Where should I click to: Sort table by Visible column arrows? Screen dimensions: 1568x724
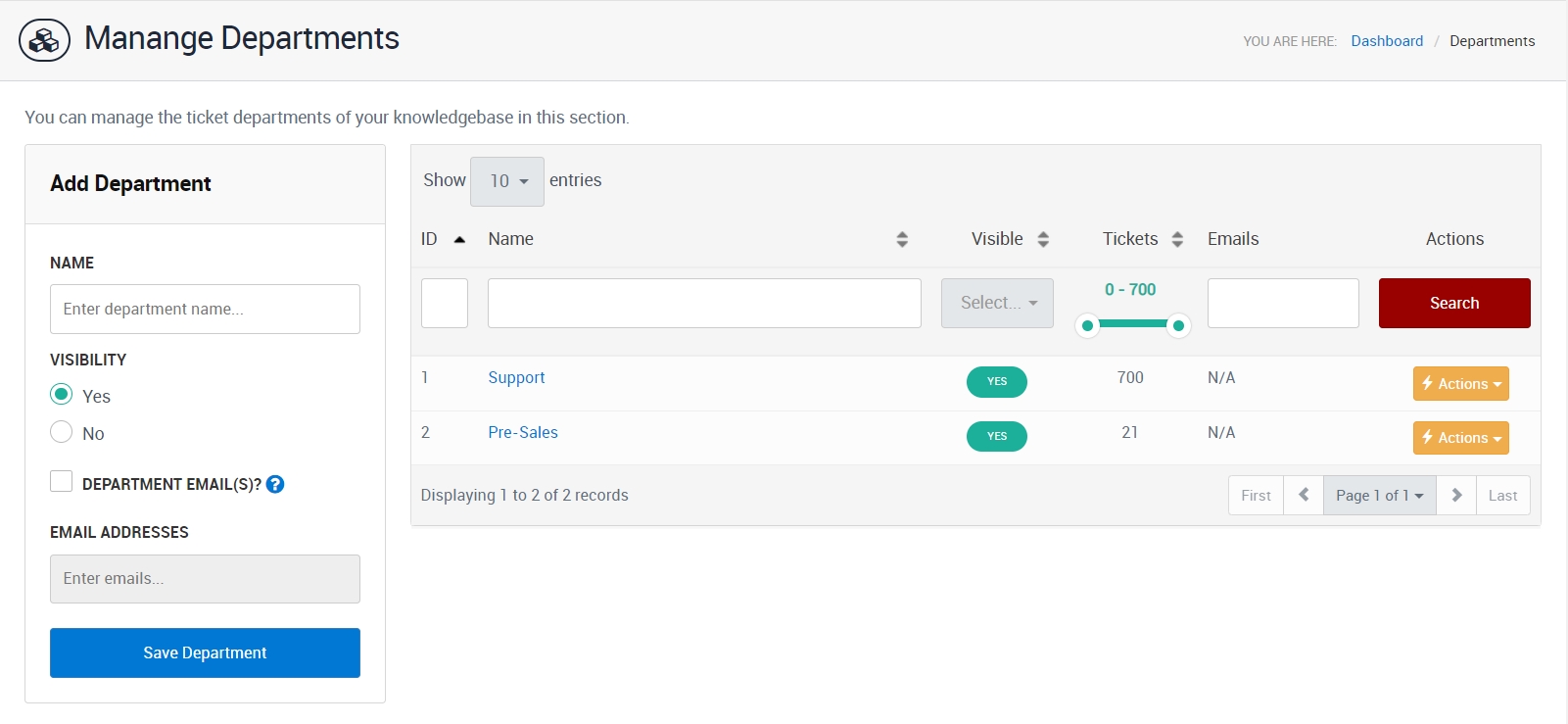tap(1043, 239)
